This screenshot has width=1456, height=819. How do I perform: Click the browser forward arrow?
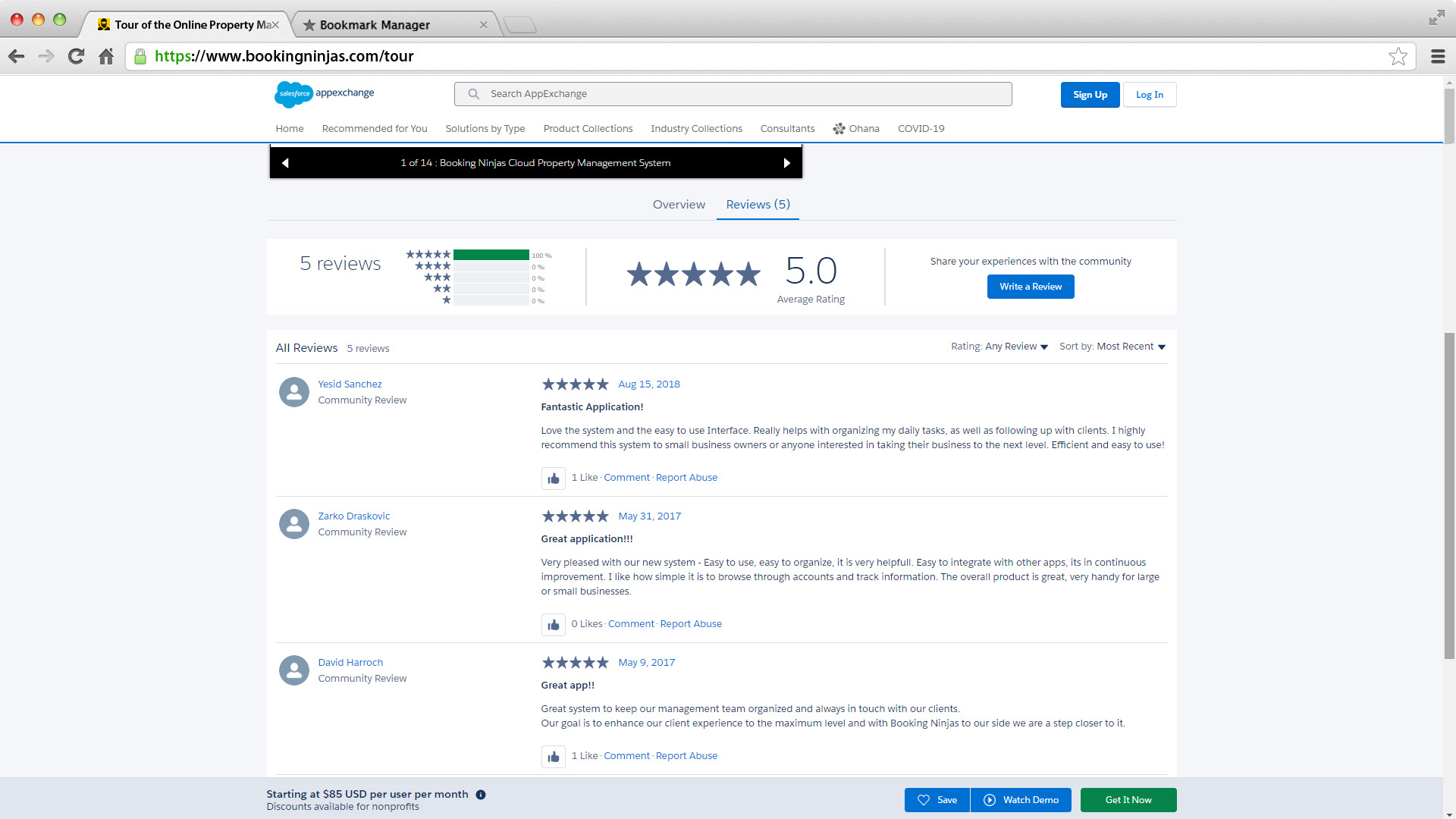46,56
